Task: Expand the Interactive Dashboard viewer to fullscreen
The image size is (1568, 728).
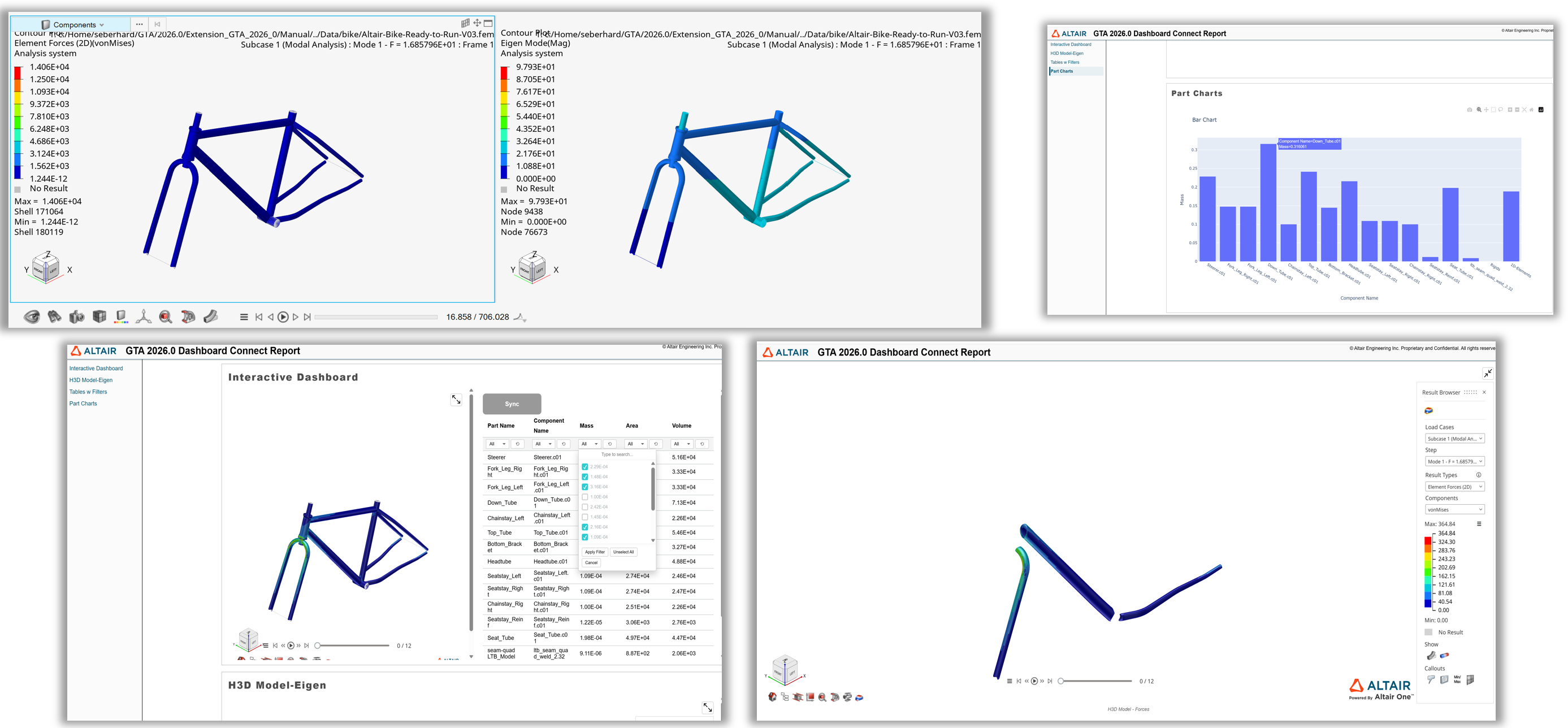Action: point(456,400)
